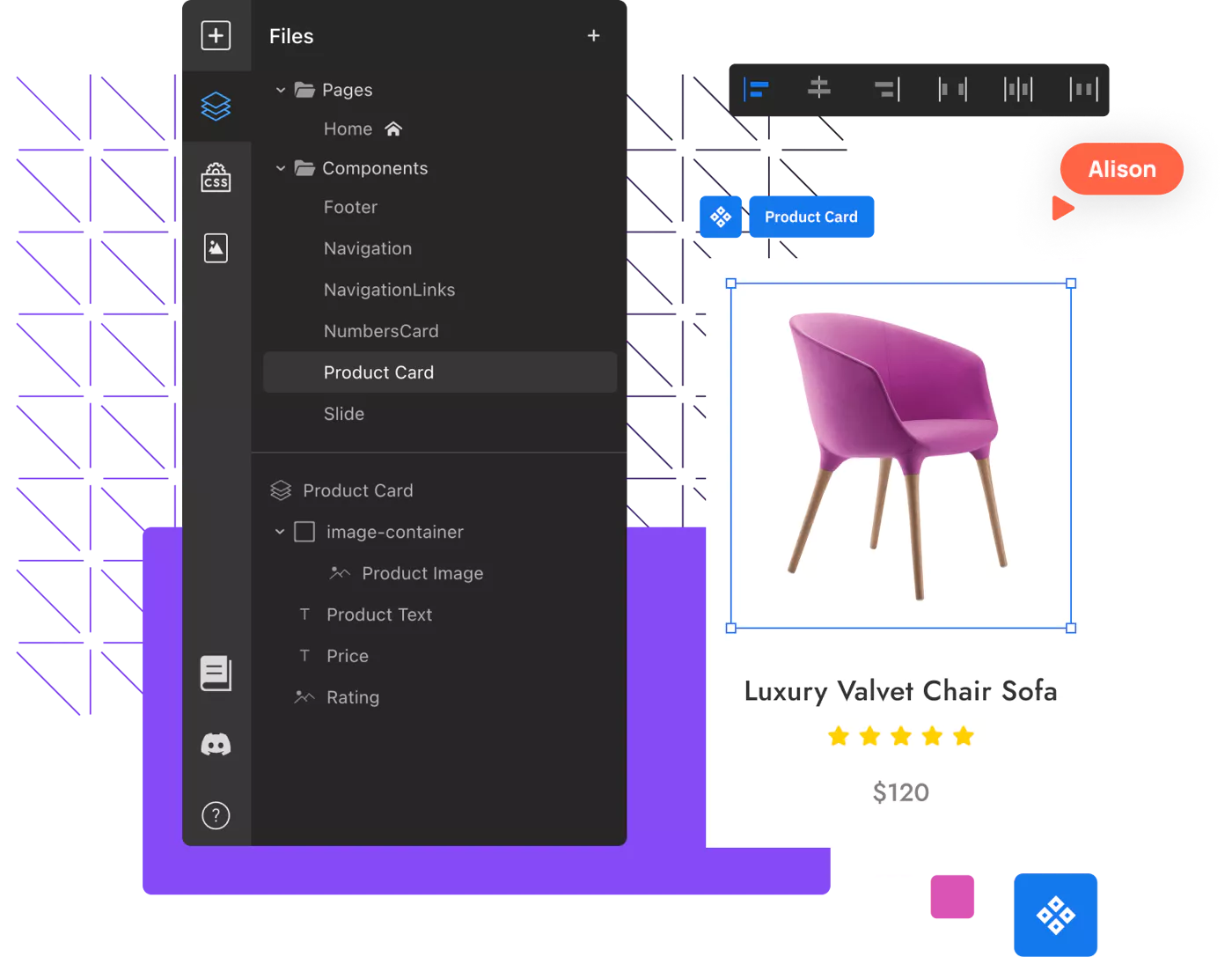This screenshot has height=957, width=1232.
Task: Open the Discord community icon
Action: click(x=216, y=745)
